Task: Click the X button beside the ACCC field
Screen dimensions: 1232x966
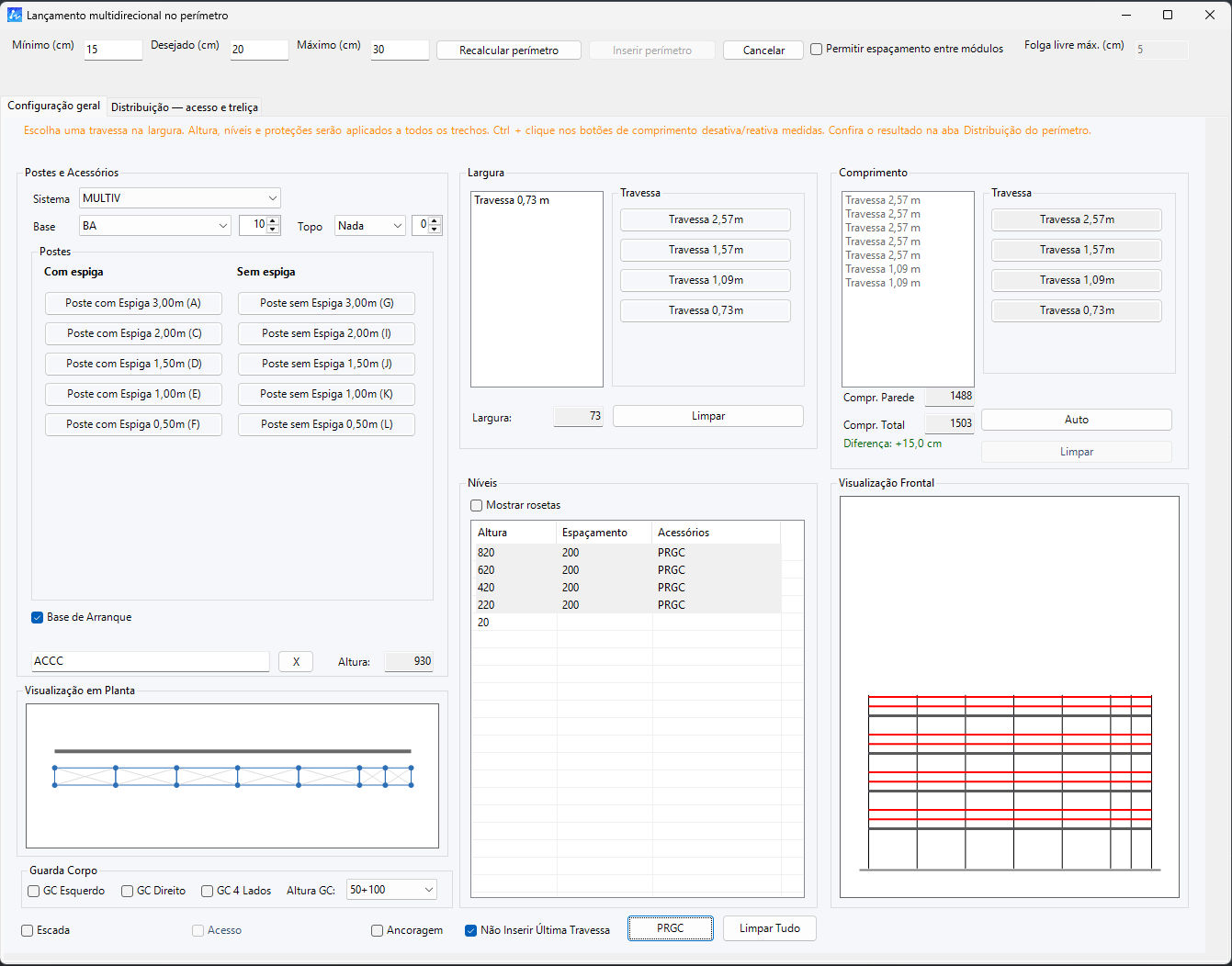Action: [296, 661]
